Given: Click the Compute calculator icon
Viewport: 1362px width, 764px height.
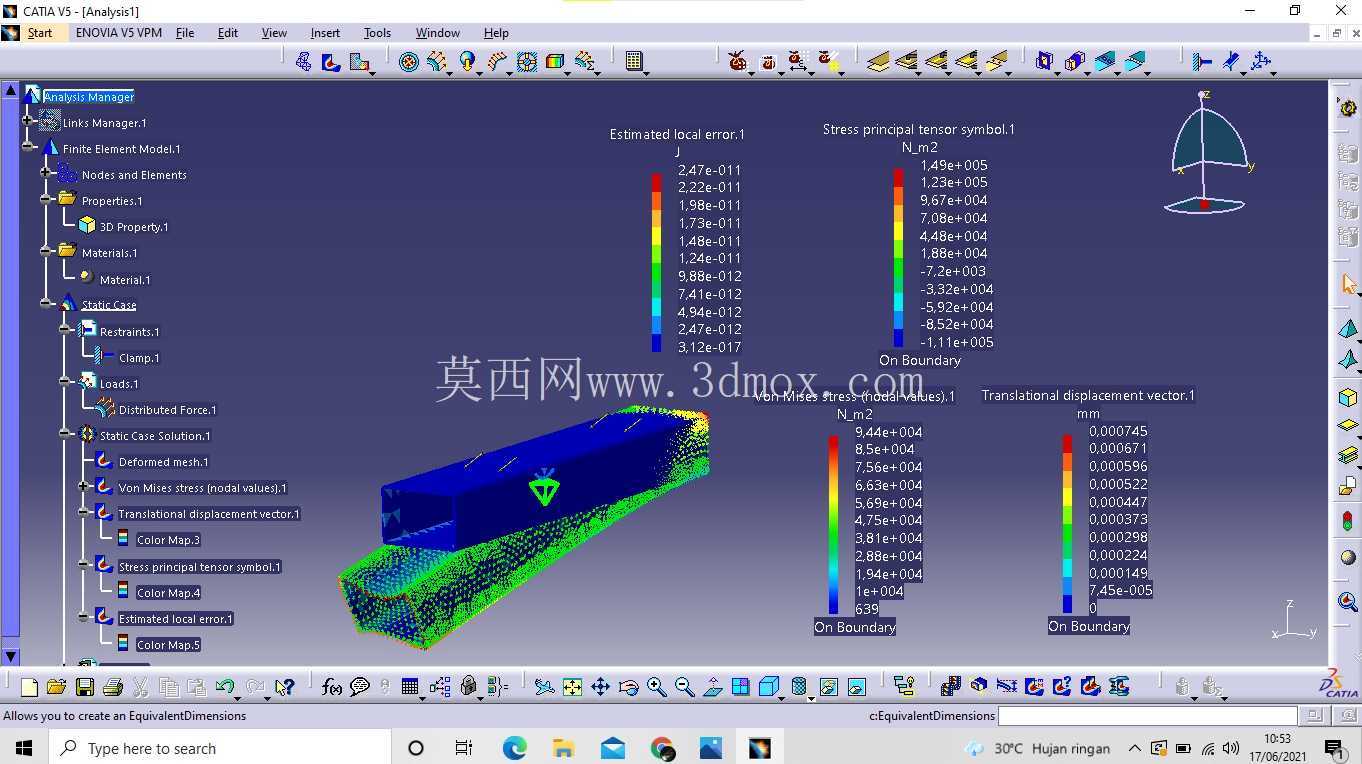Looking at the screenshot, I should [x=633, y=62].
